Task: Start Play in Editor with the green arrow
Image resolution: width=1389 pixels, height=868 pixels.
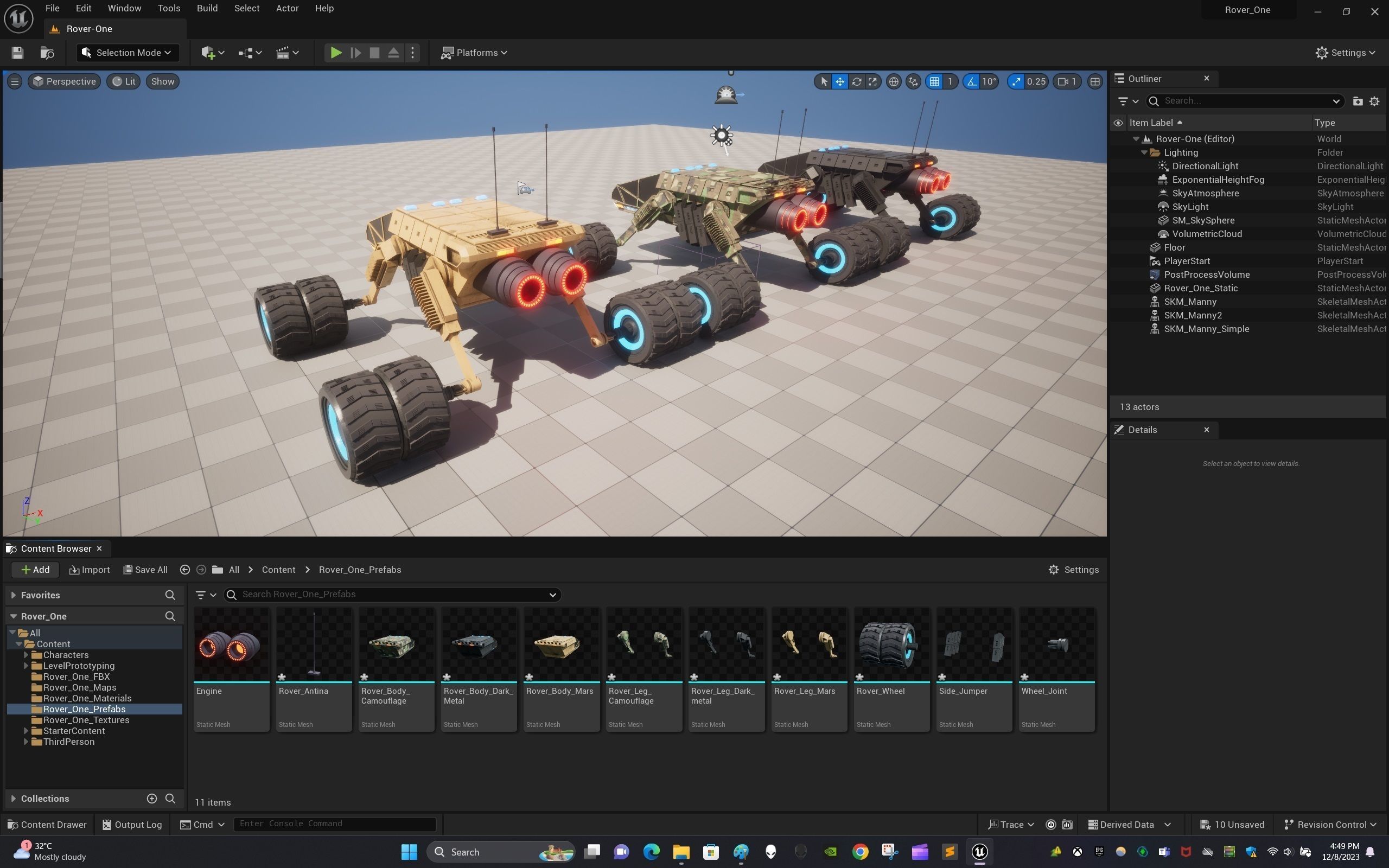Action: pos(336,53)
